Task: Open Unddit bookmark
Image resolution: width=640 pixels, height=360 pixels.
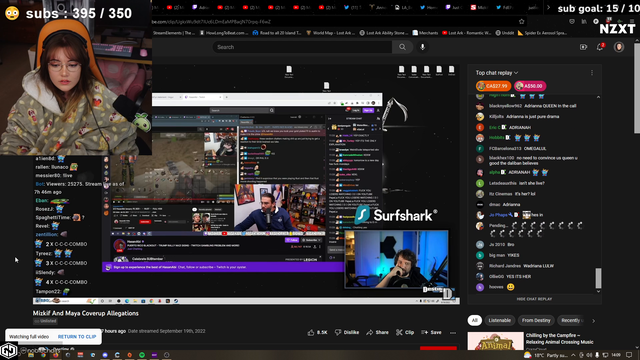Action: coord(505,33)
